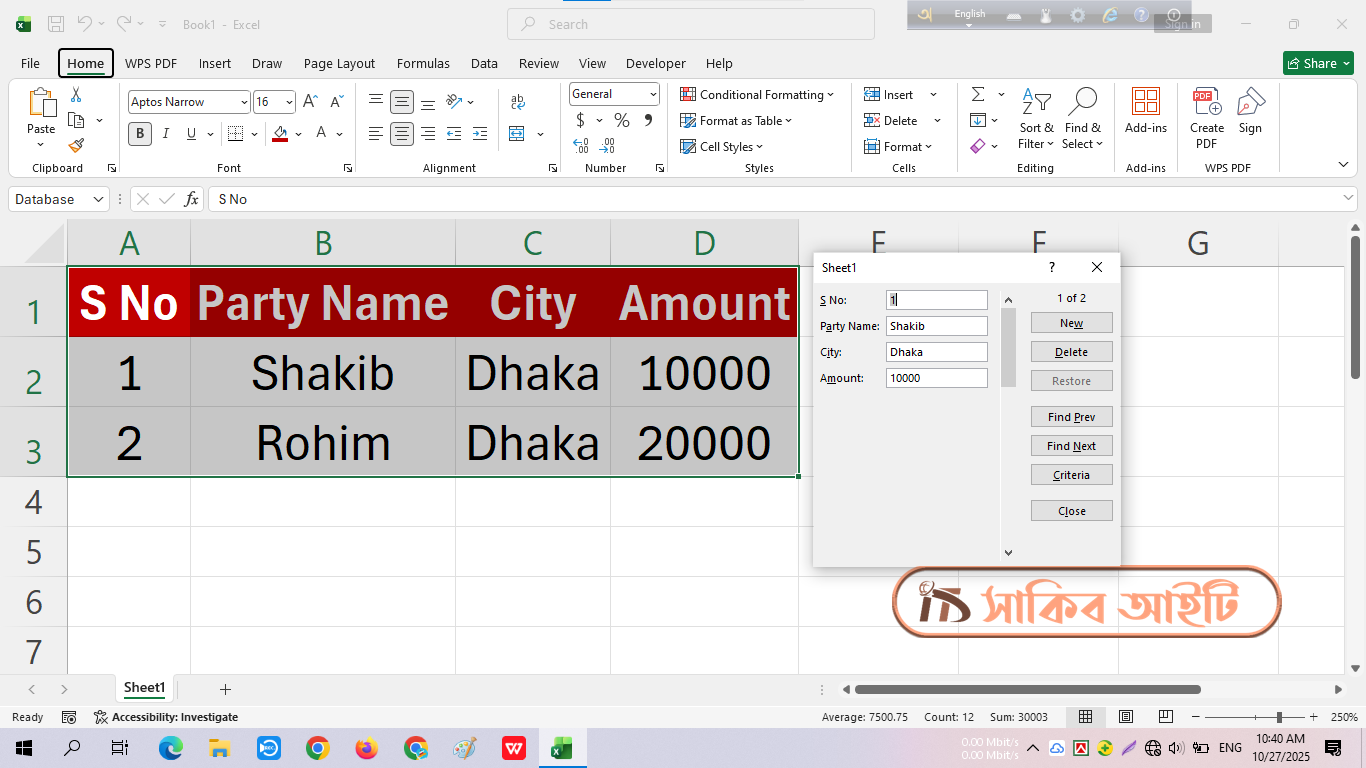The width and height of the screenshot is (1366, 768).
Task: Click inside the Party Name field showing Shakib
Action: (x=936, y=325)
